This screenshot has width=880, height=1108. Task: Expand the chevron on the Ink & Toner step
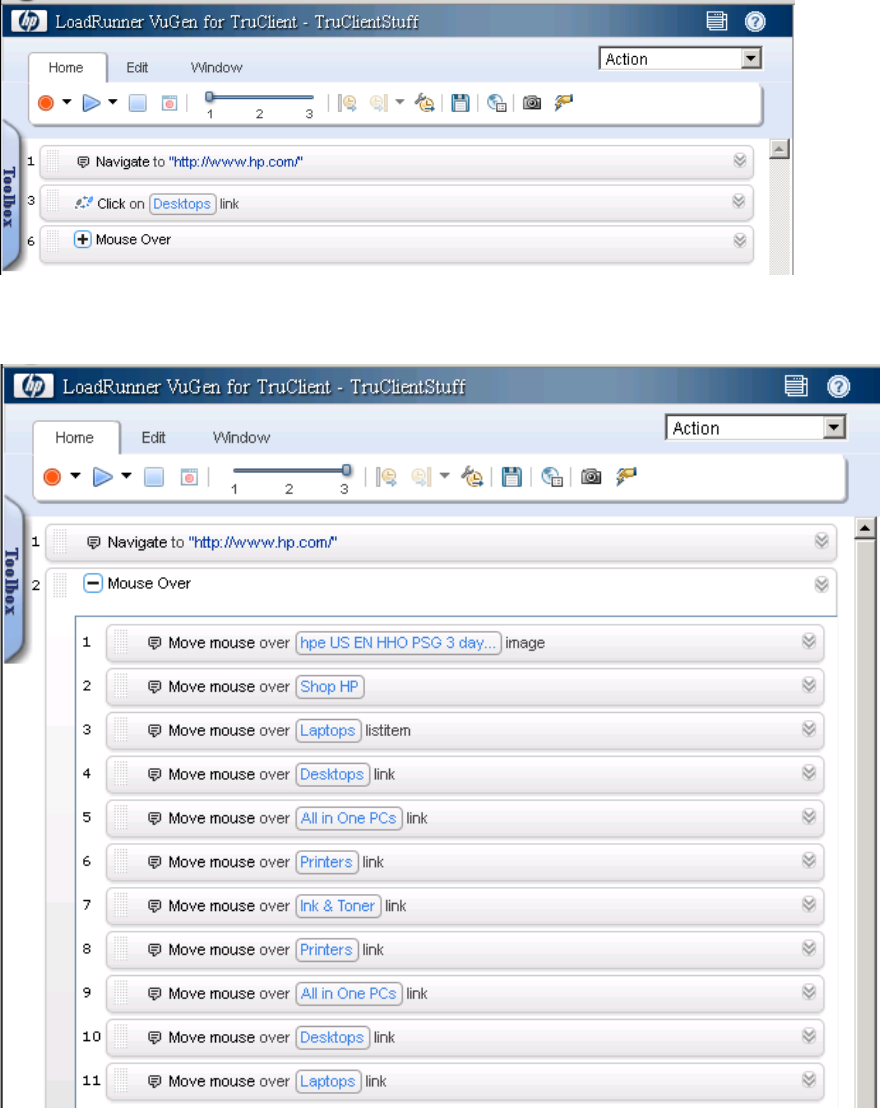point(809,904)
